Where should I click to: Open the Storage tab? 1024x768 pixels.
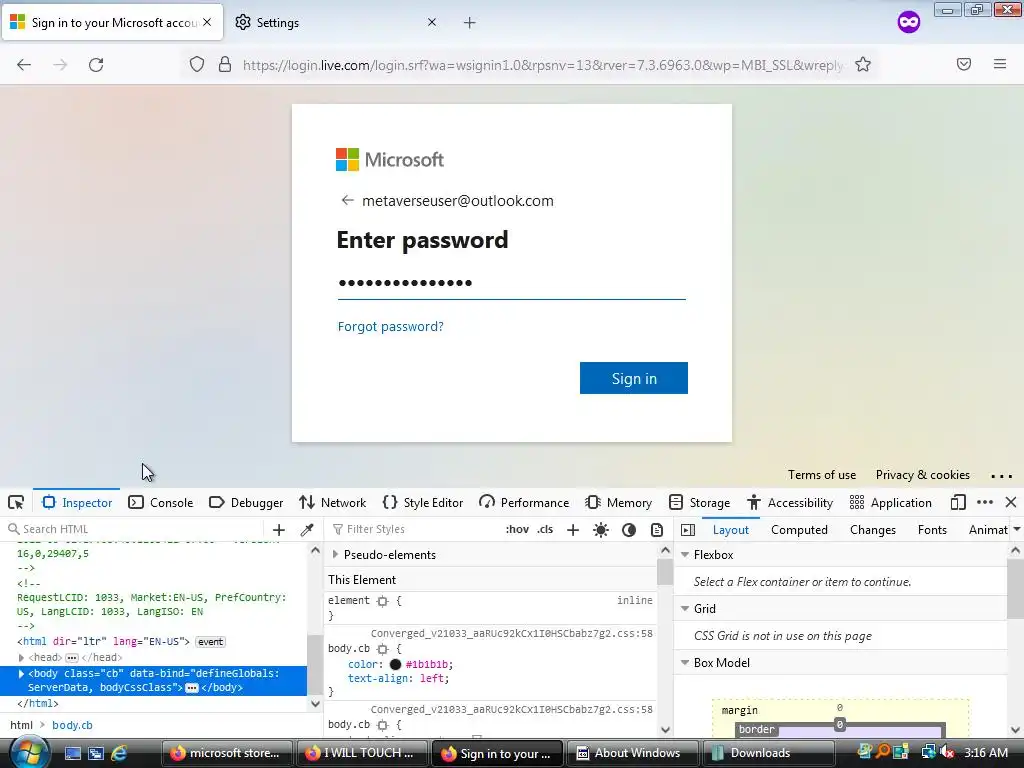coord(699,502)
